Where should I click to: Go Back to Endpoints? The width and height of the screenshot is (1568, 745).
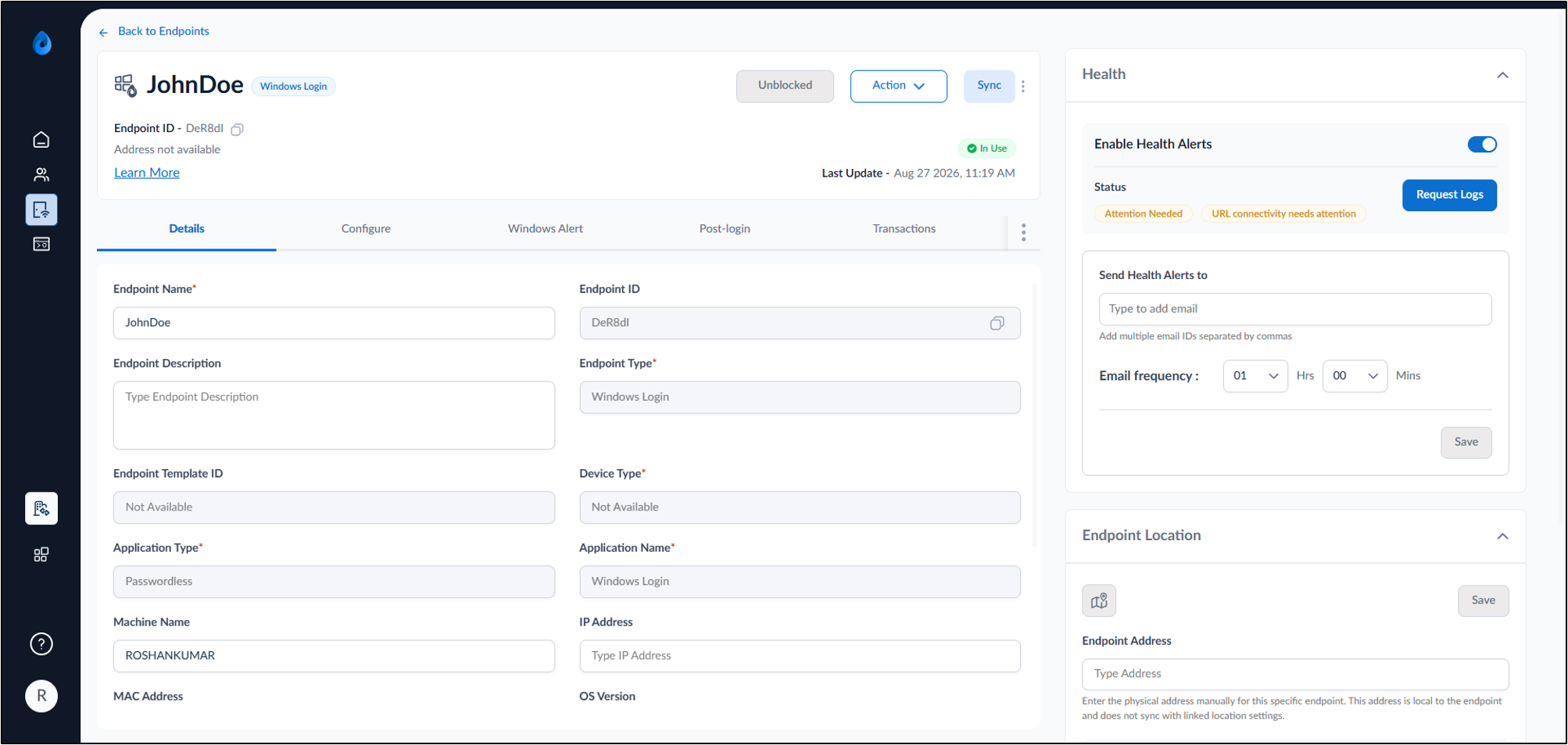pos(163,31)
